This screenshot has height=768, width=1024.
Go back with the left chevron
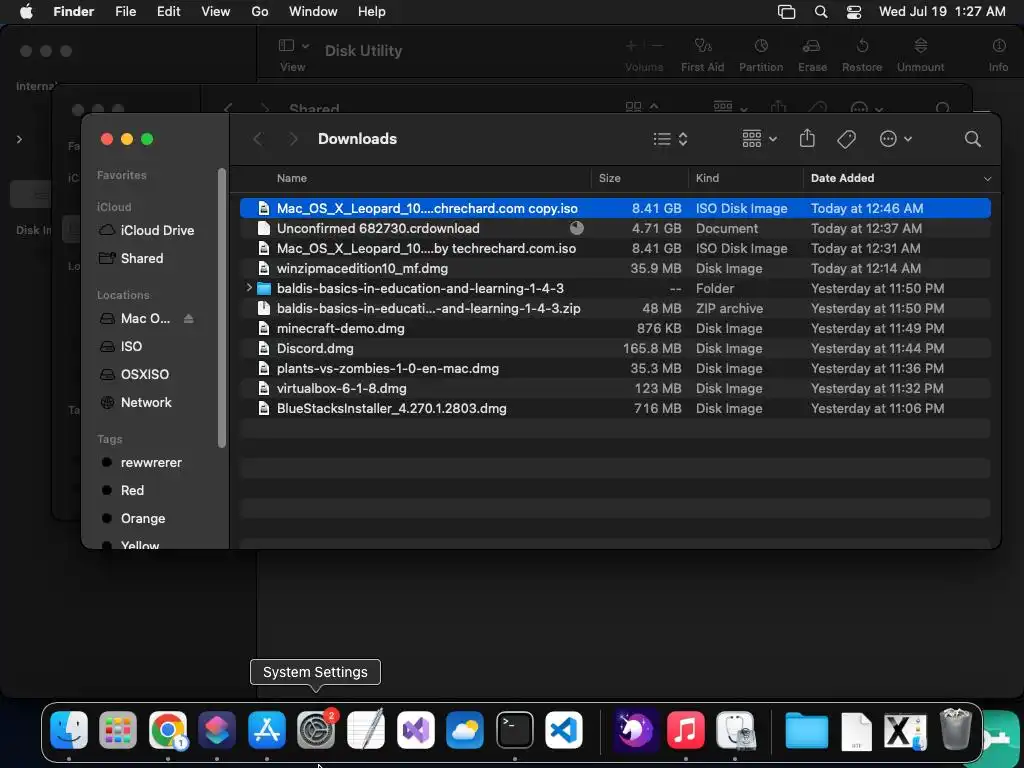pos(258,139)
